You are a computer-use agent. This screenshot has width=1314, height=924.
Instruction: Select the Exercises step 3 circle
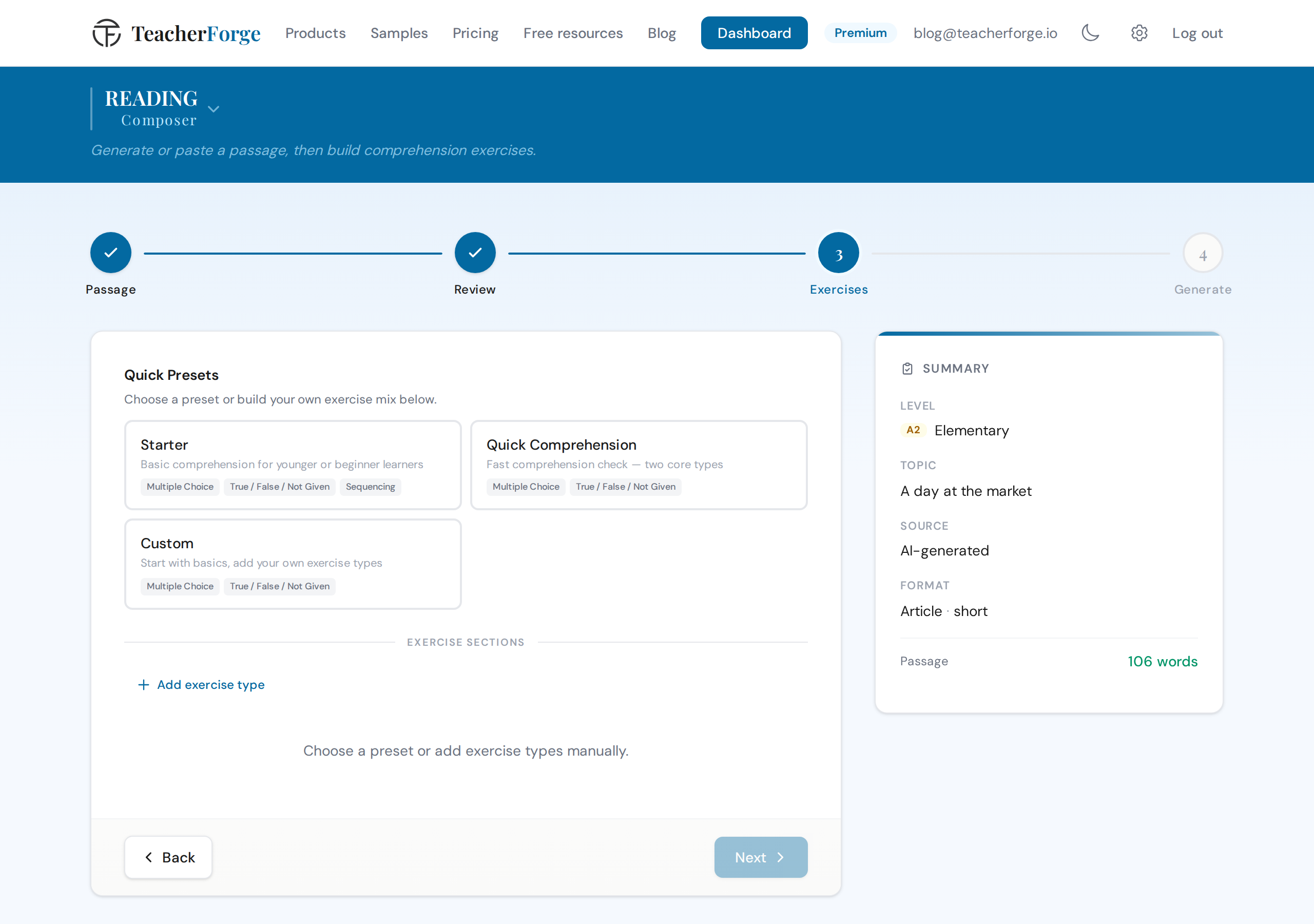coord(838,253)
